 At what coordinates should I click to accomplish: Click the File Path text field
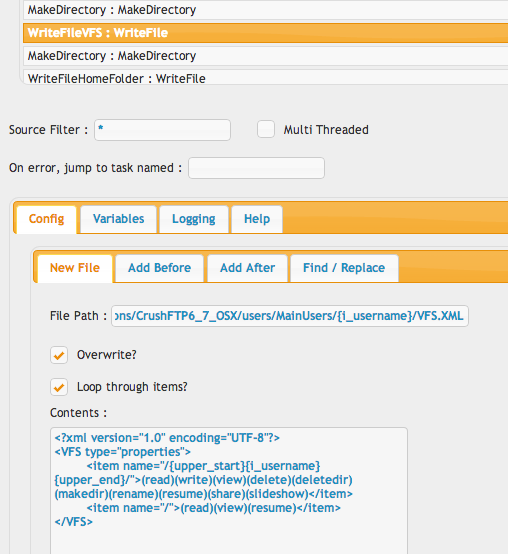click(290, 316)
